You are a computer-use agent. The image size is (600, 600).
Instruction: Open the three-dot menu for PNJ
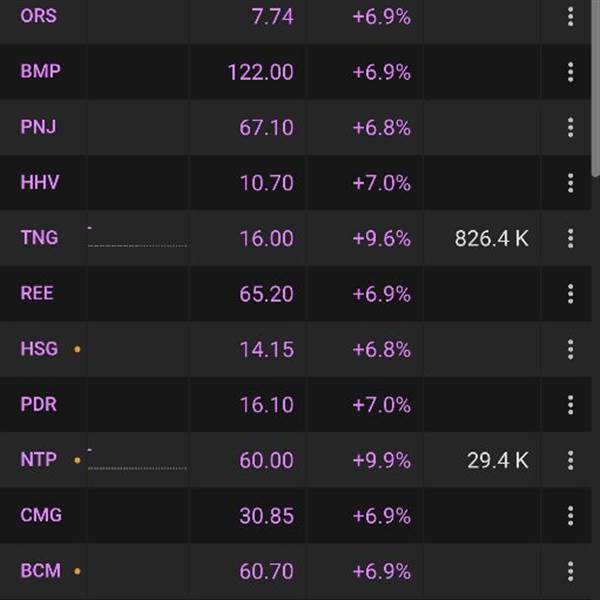click(570, 127)
